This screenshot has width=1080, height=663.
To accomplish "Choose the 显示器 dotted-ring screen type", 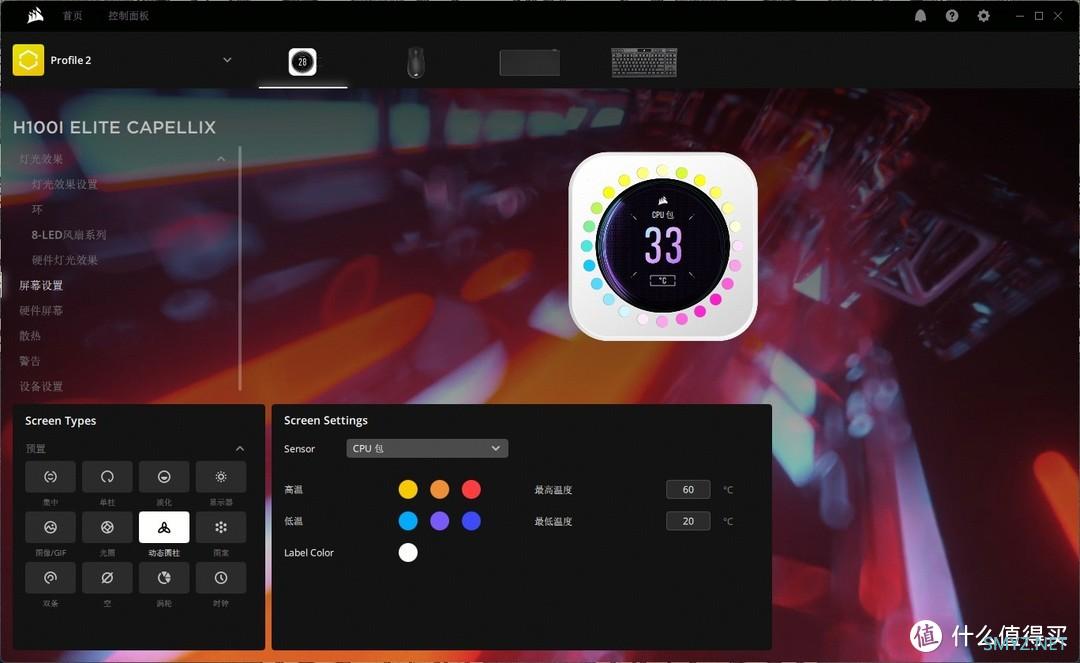I will coord(221,477).
